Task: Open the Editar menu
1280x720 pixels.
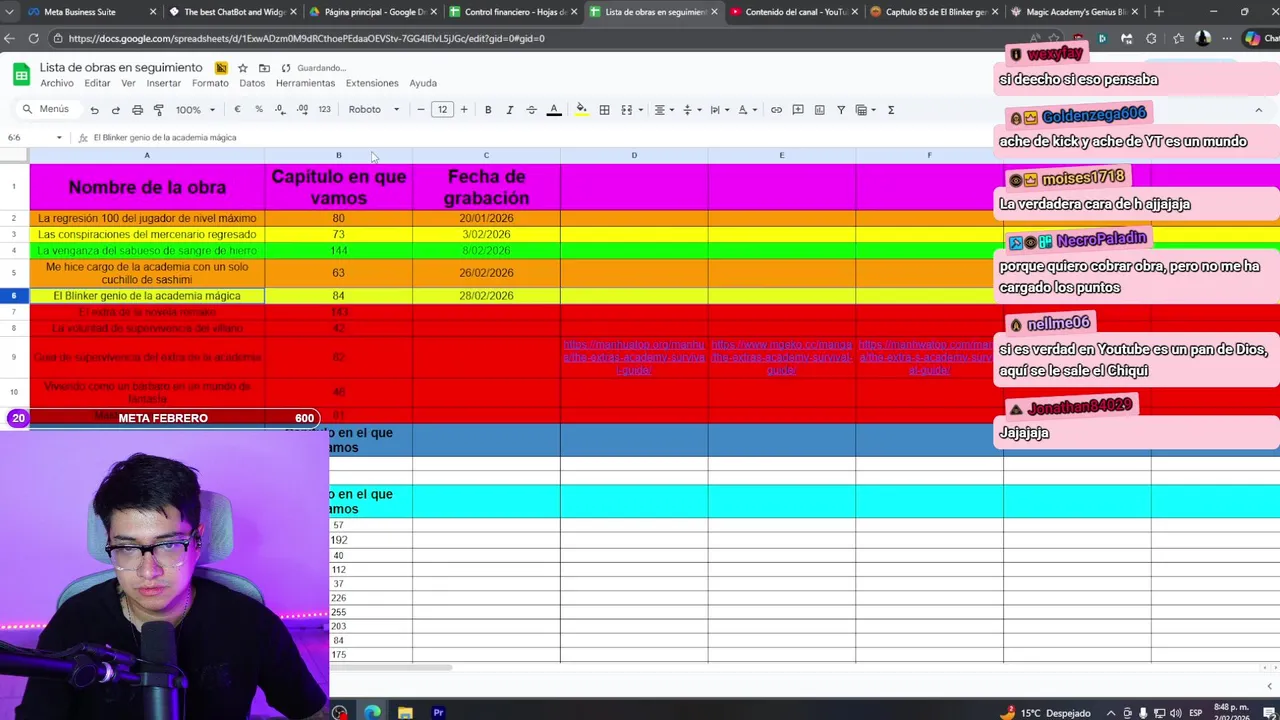Action: pos(97,83)
